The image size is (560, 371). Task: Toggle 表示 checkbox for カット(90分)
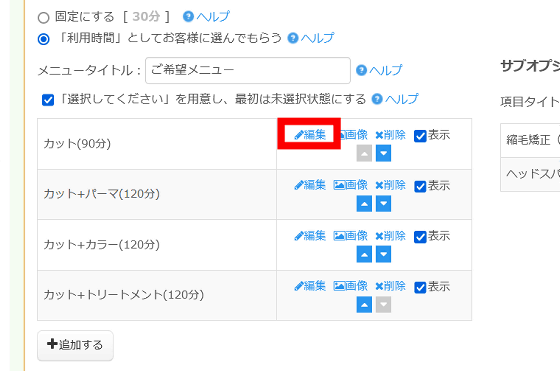click(420, 136)
